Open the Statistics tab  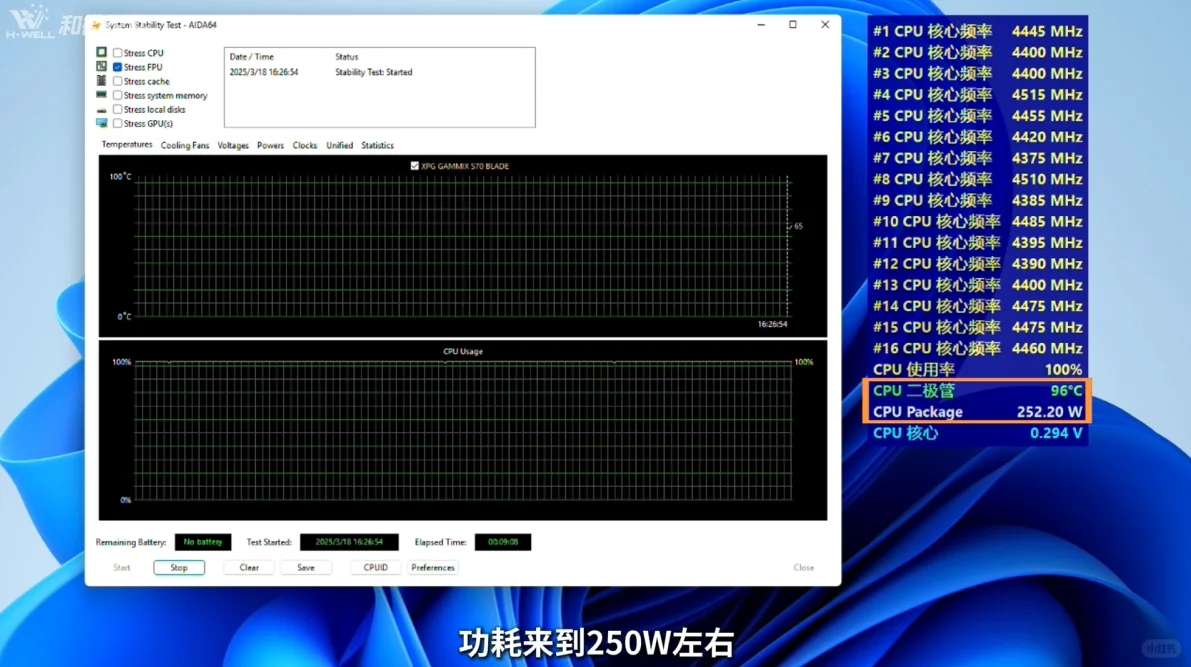pyautogui.click(x=378, y=145)
